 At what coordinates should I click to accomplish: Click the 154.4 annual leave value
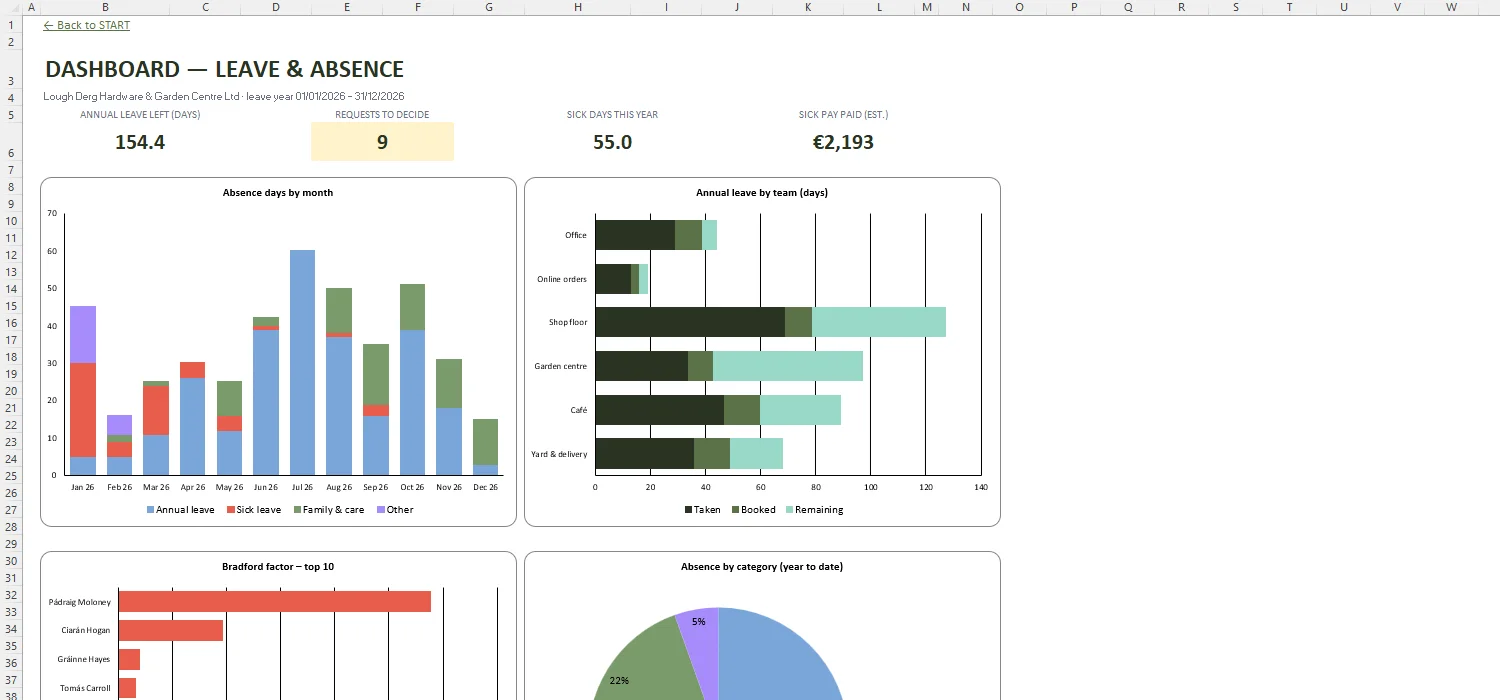pyautogui.click(x=140, y=142)
